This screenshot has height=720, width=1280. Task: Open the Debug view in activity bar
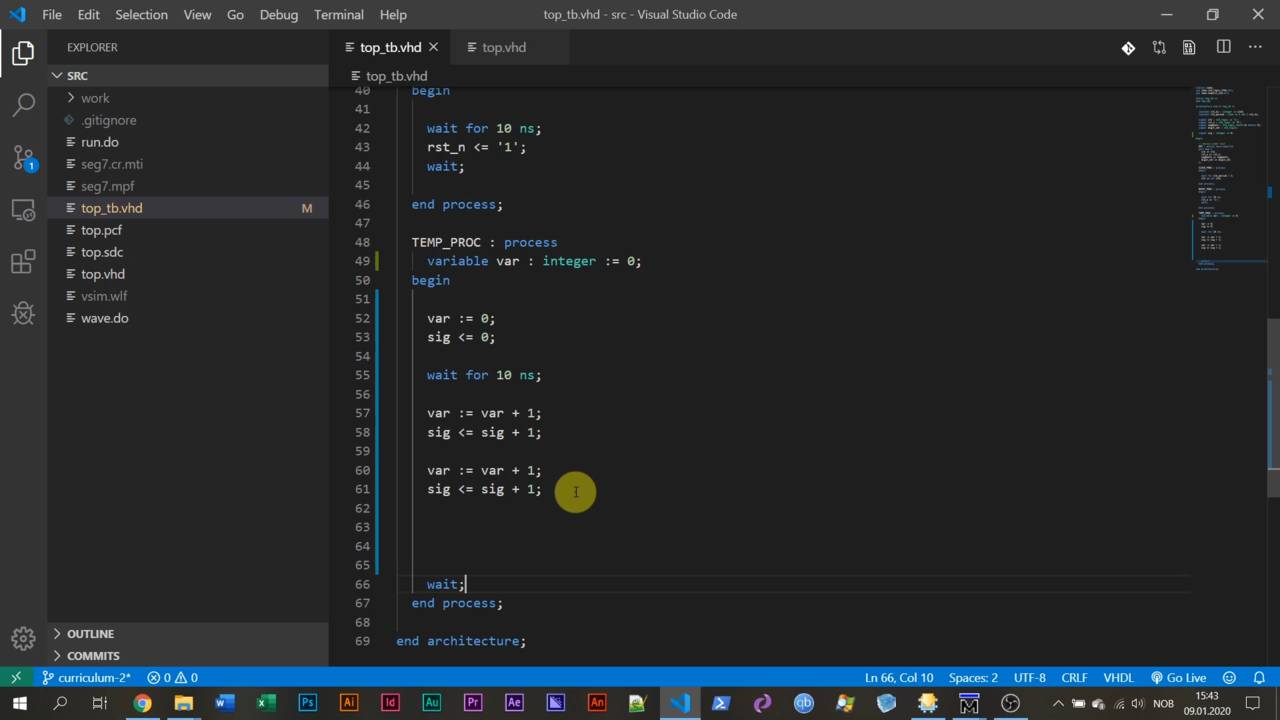(23, 314)
